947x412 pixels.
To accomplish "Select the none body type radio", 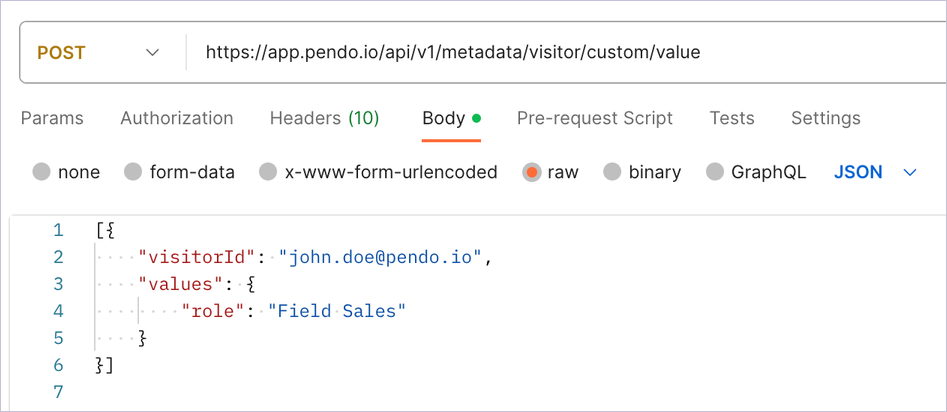I will tap(42, 172).
